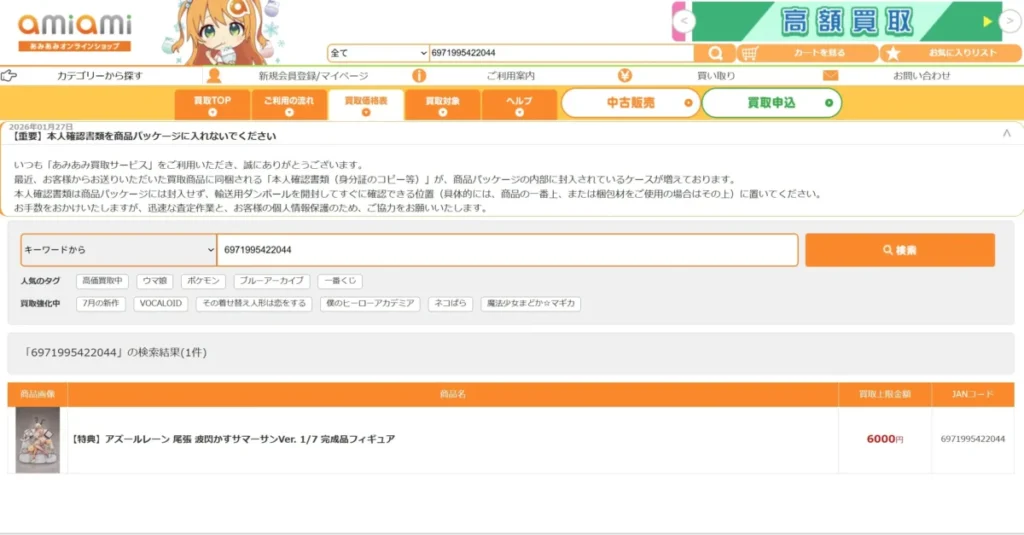Click JANコード column header

(x=972, y=394)
